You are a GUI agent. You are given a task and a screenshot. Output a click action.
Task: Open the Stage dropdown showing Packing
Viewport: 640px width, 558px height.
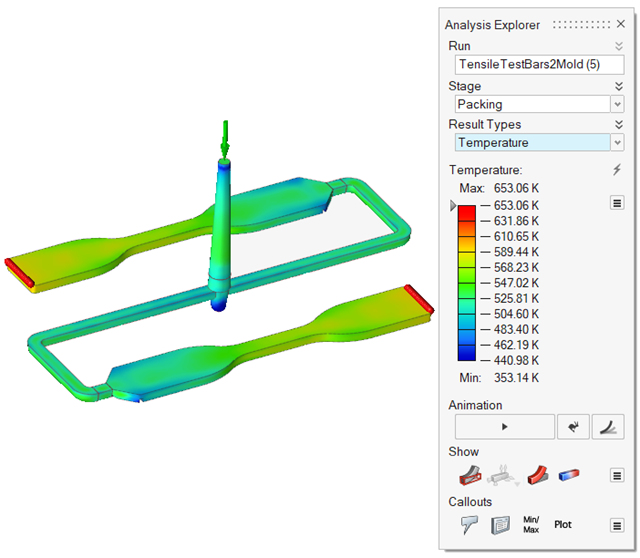539,104
